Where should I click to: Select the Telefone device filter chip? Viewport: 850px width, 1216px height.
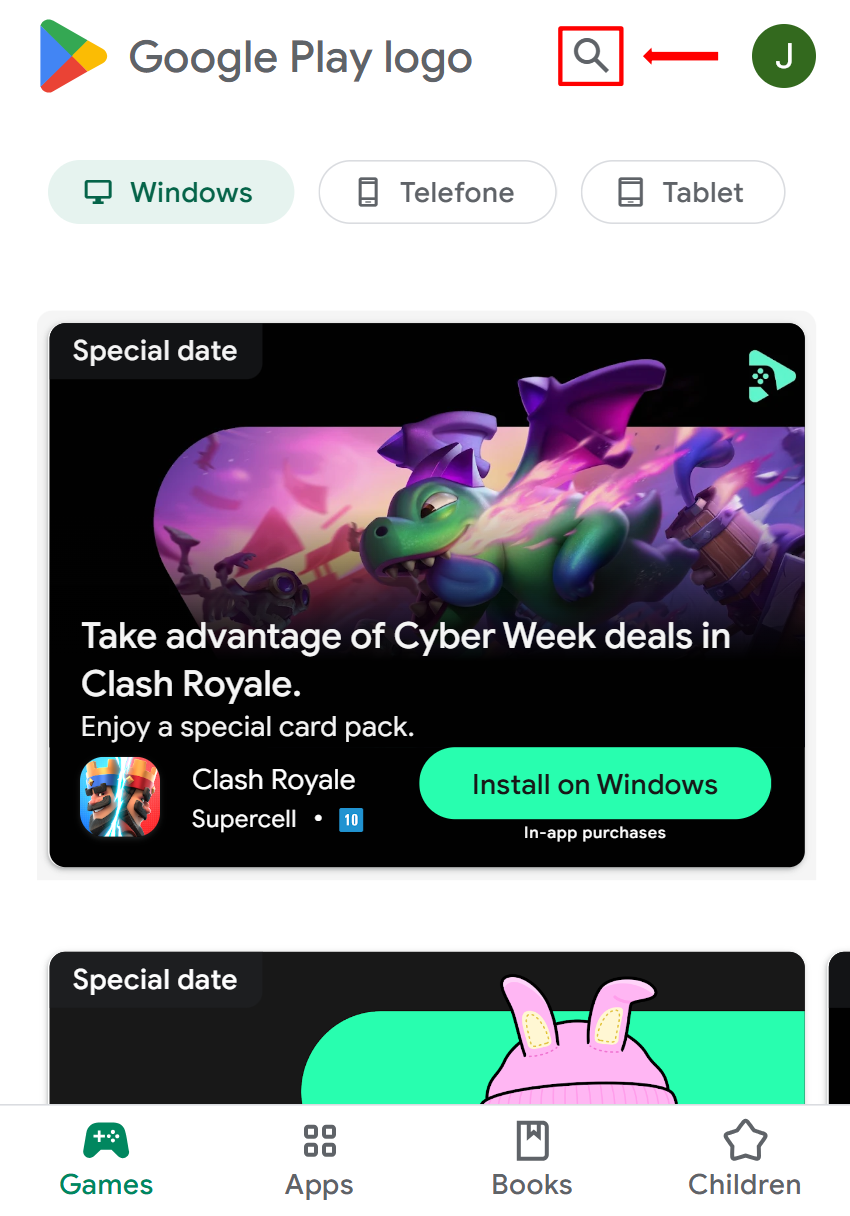(x=437, y=192)
